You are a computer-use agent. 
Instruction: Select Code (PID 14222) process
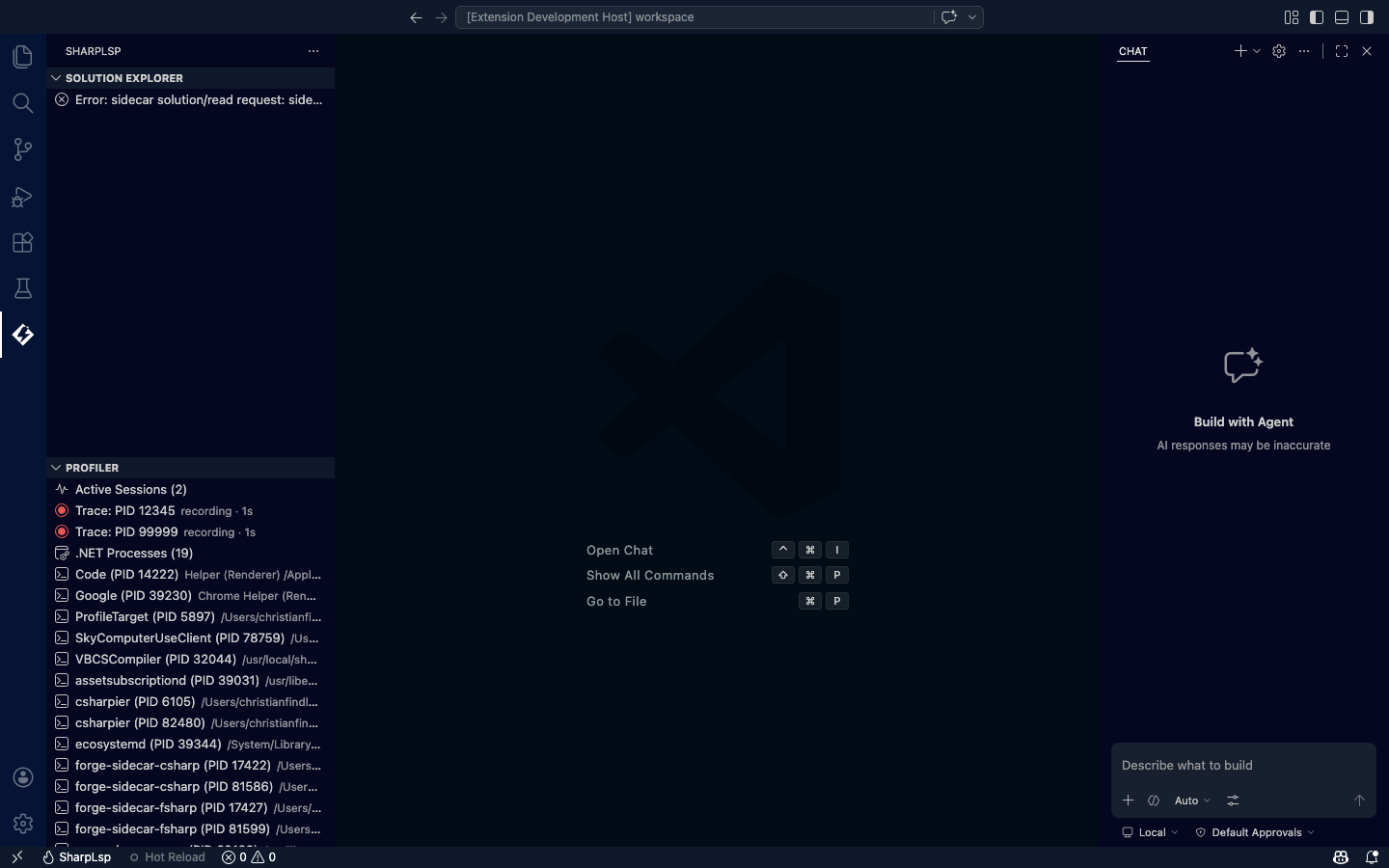(190, 574)
